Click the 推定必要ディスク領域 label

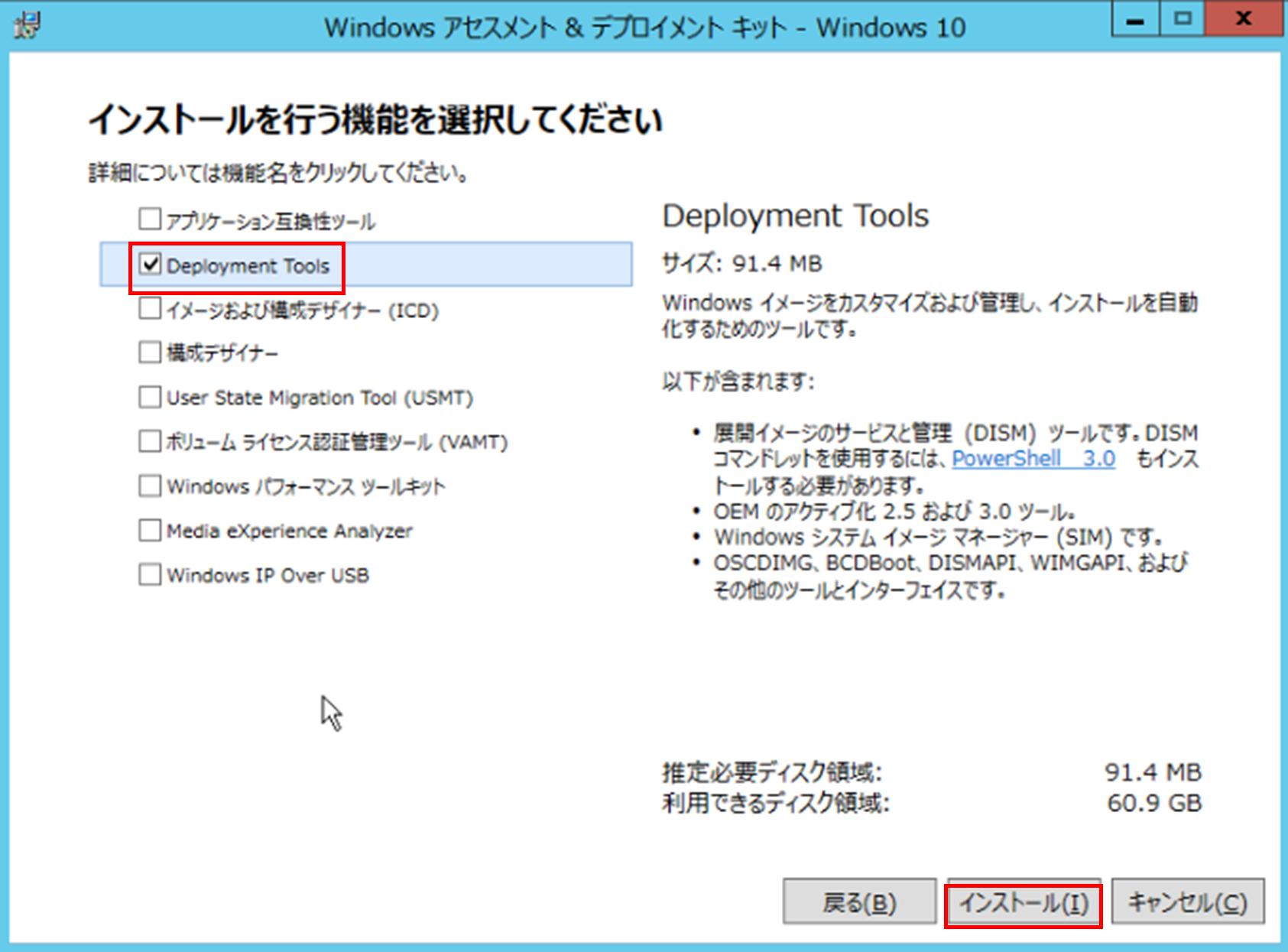click(x=772, y=772)
